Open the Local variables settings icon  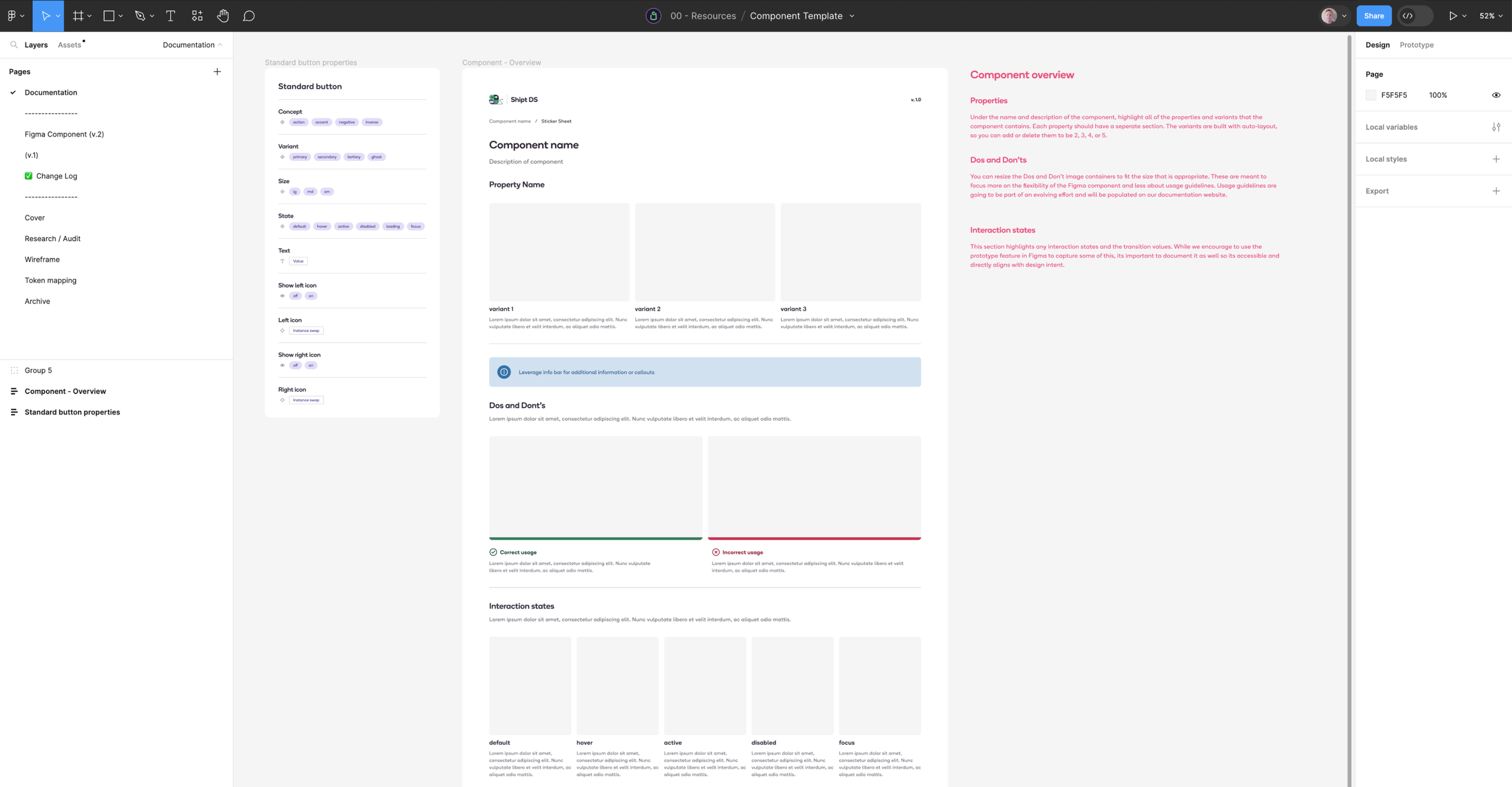[1496, 127]
